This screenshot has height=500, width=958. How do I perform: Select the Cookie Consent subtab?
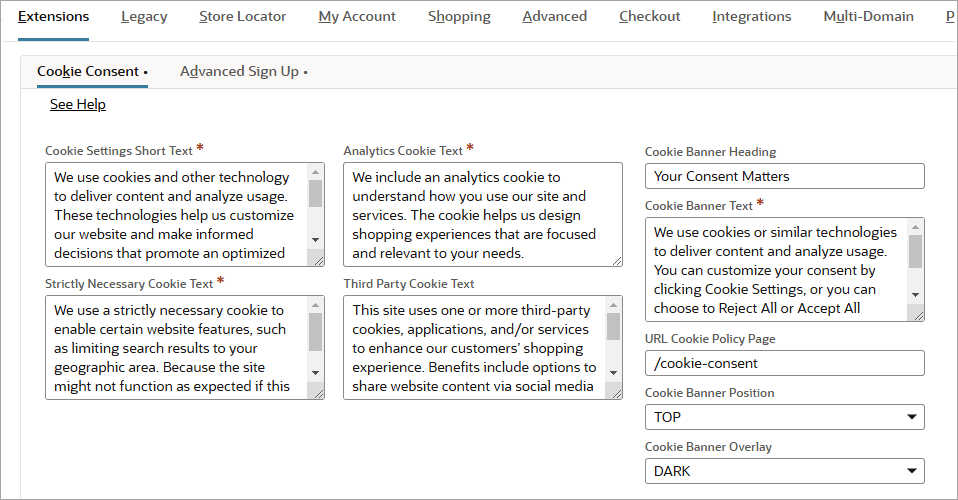click(92, 72)
